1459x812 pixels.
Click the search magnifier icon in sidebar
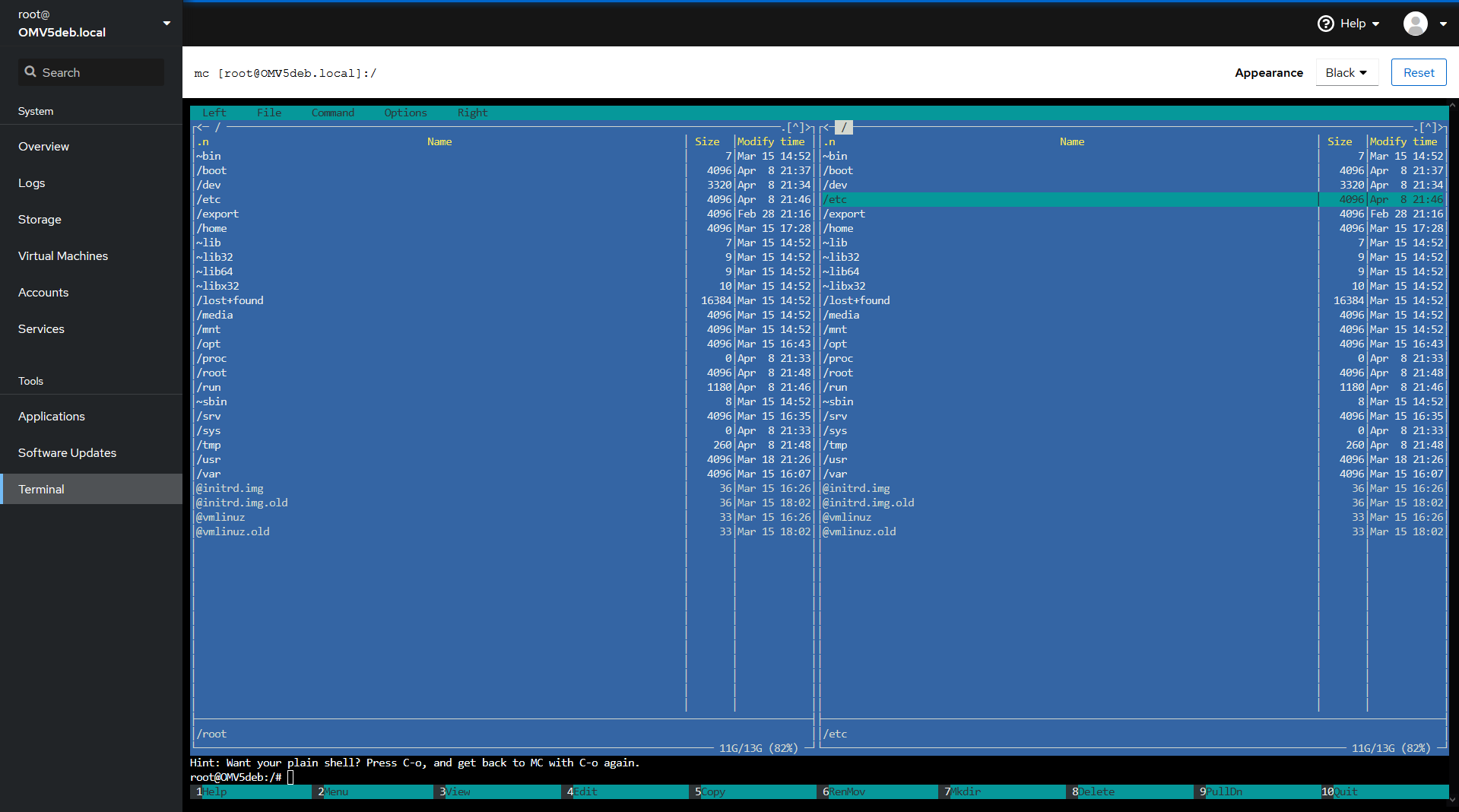[30, 71]
